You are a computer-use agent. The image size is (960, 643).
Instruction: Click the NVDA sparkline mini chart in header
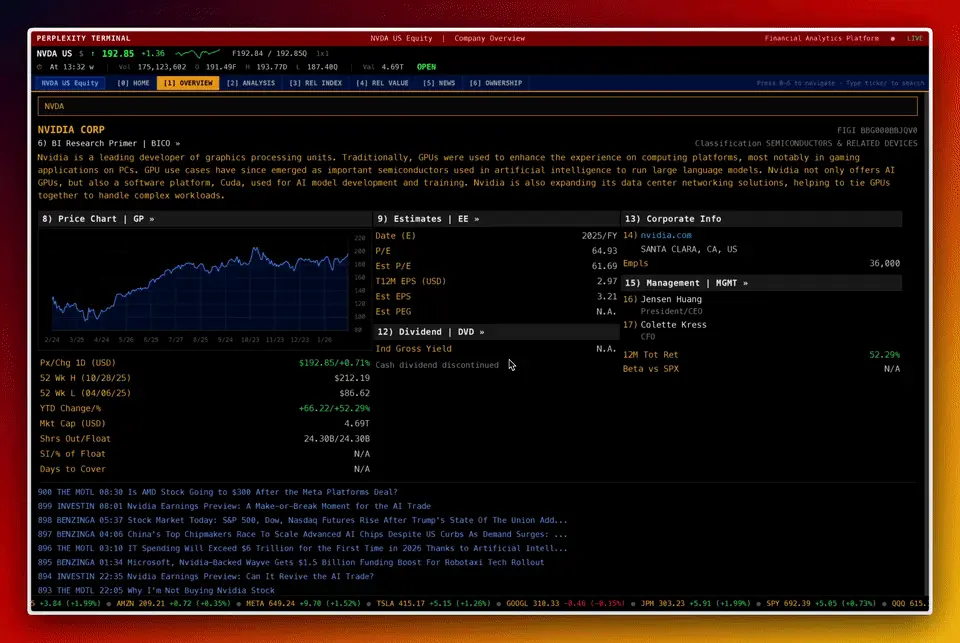[x=197, y=53]
